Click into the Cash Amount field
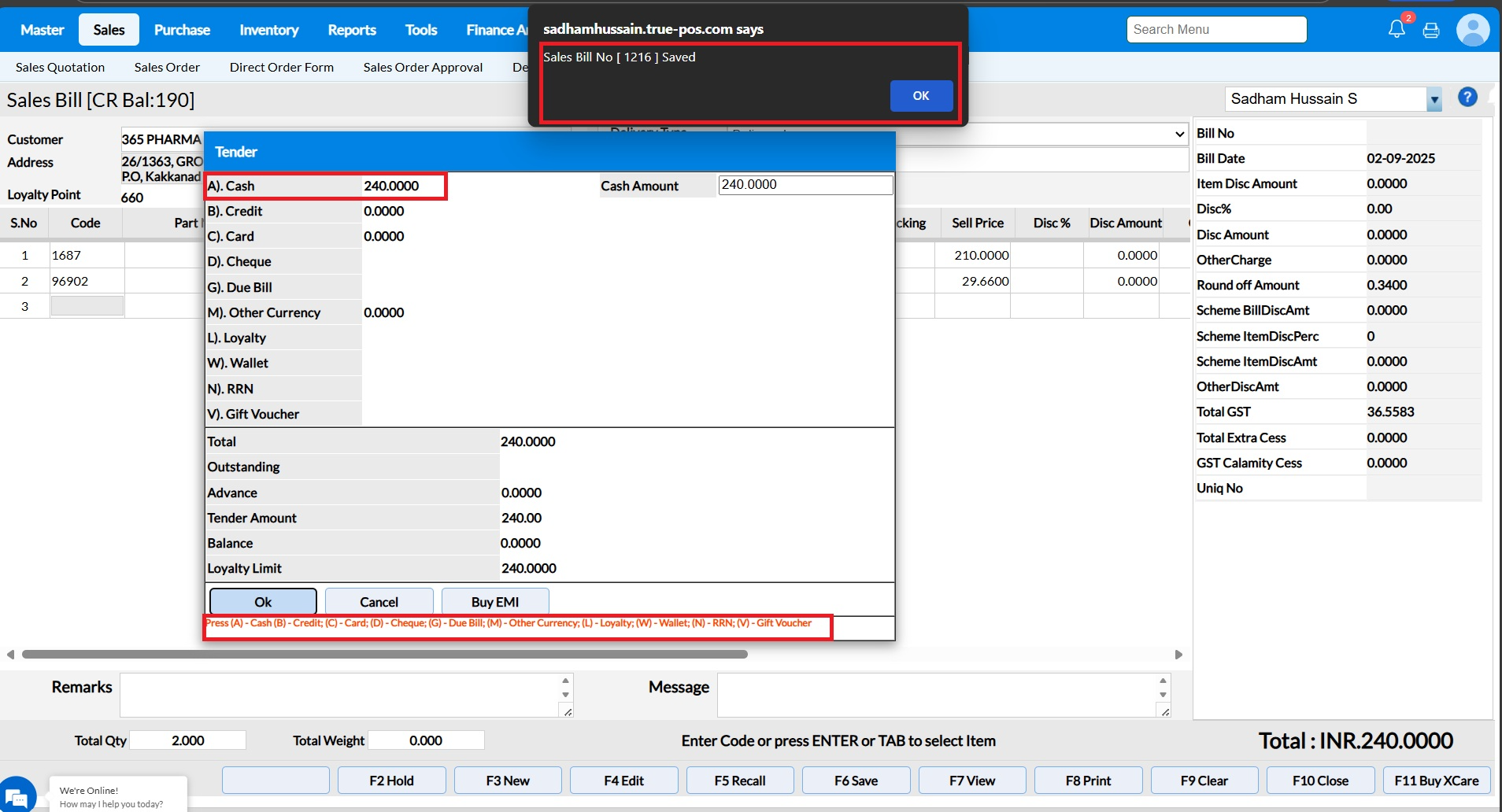The width and height of the screenshot is (1502, 812). coord(805,185)
